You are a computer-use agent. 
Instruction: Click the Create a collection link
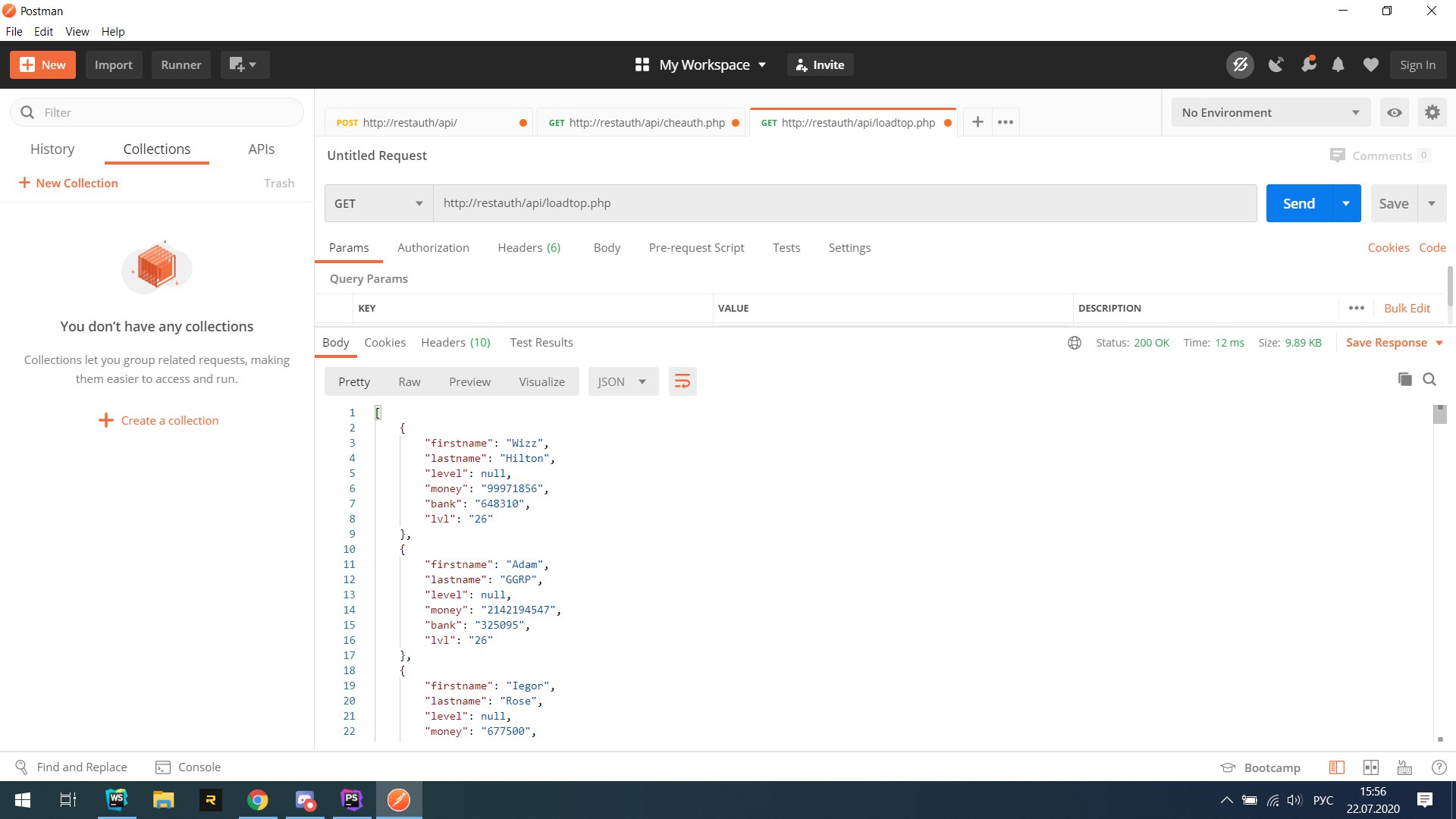click(x=158, y=420)
